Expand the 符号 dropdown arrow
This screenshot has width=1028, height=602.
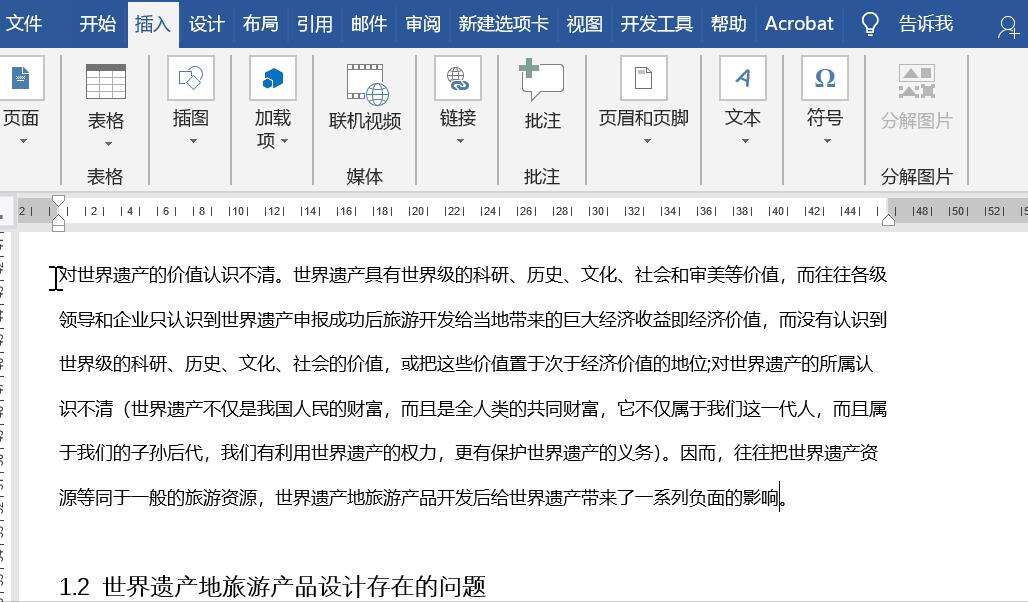(827, 141)
